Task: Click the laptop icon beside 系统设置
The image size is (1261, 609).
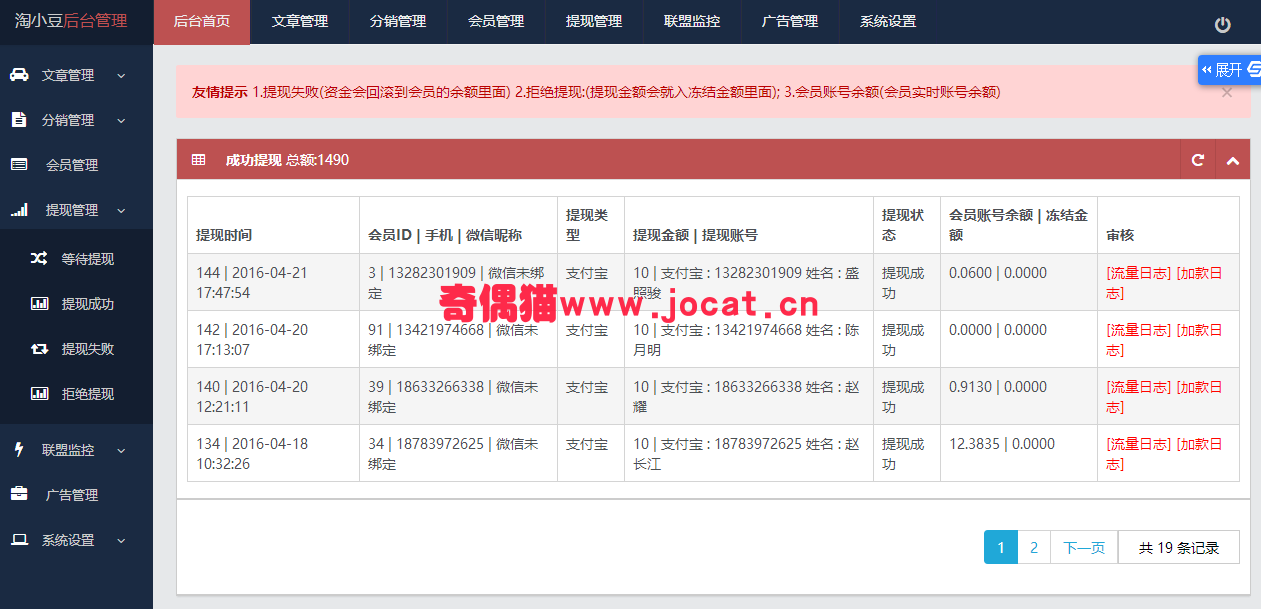Action: tap(19, 540)
